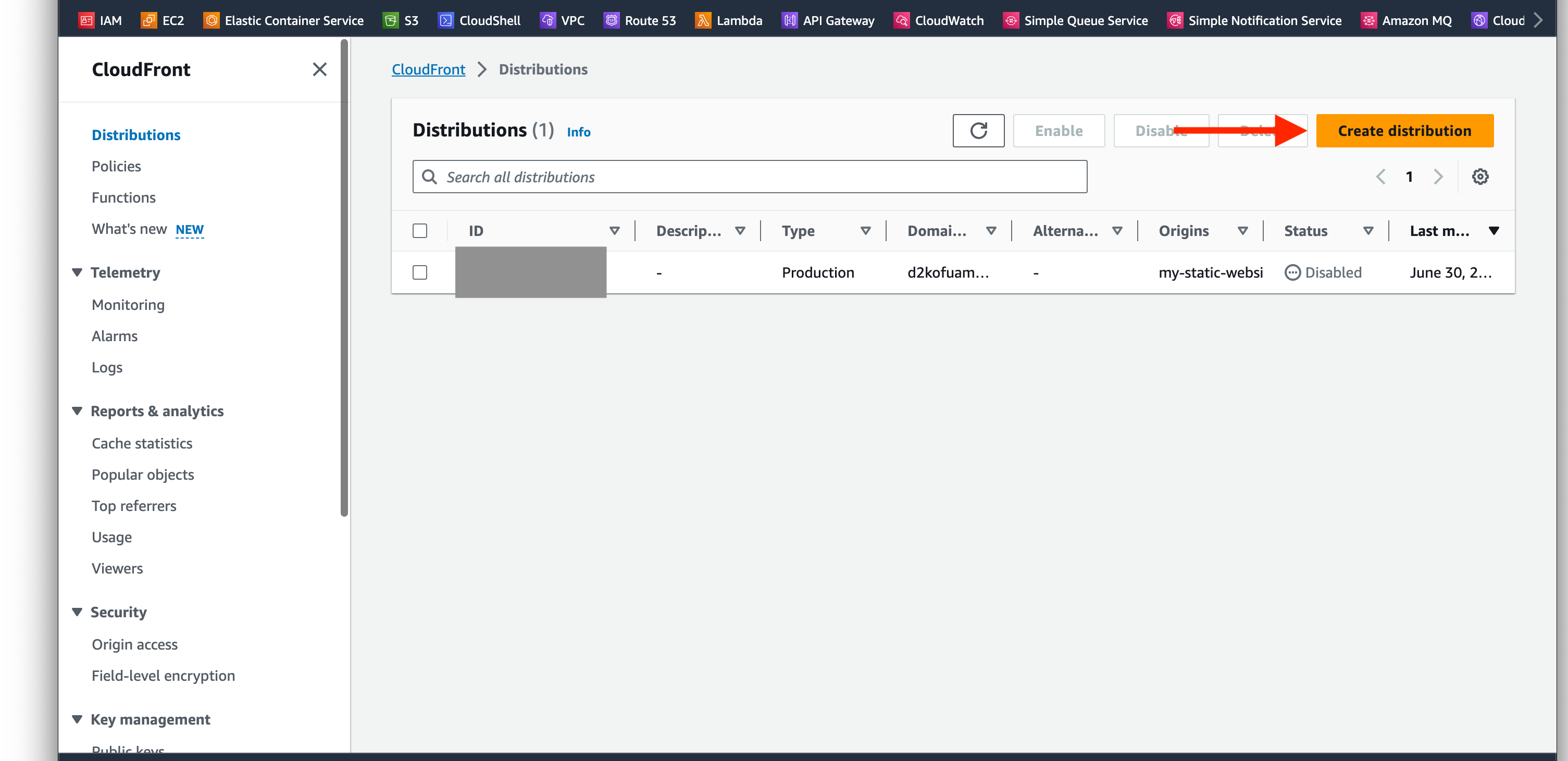Open the IAM service shortcut icon
1568x761 pixels.
86,20
